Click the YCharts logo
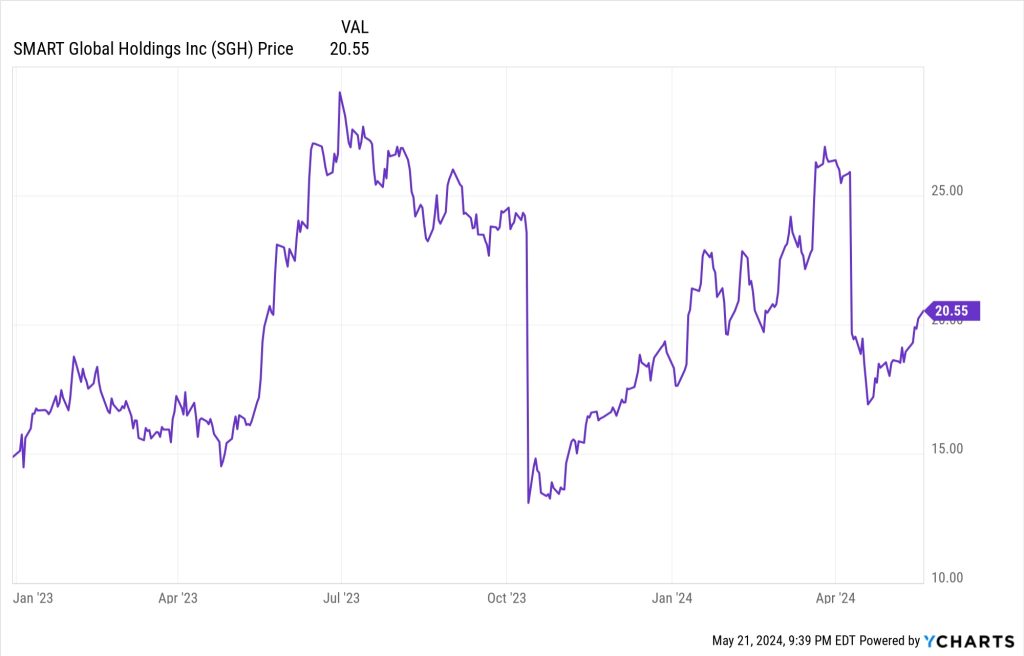This screenshot has height=656, width=1024. tap(969, 640)
